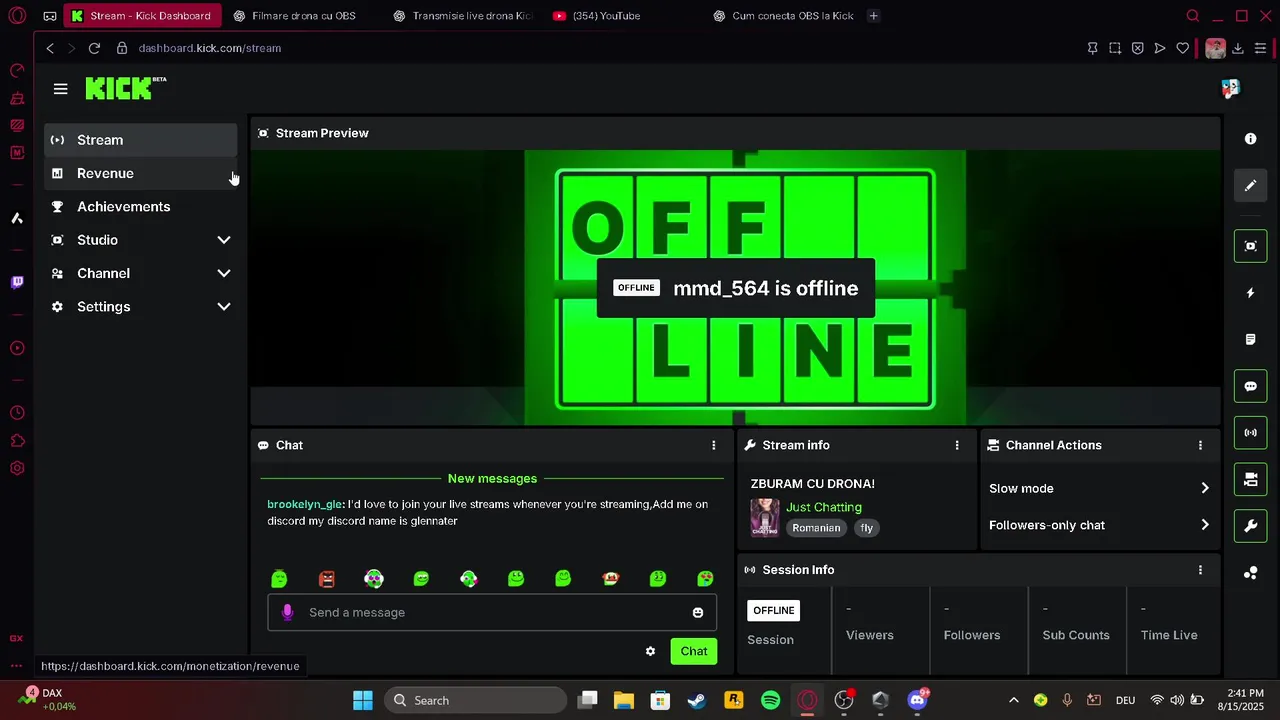Toggle the stream preview widget icon

1250,246
